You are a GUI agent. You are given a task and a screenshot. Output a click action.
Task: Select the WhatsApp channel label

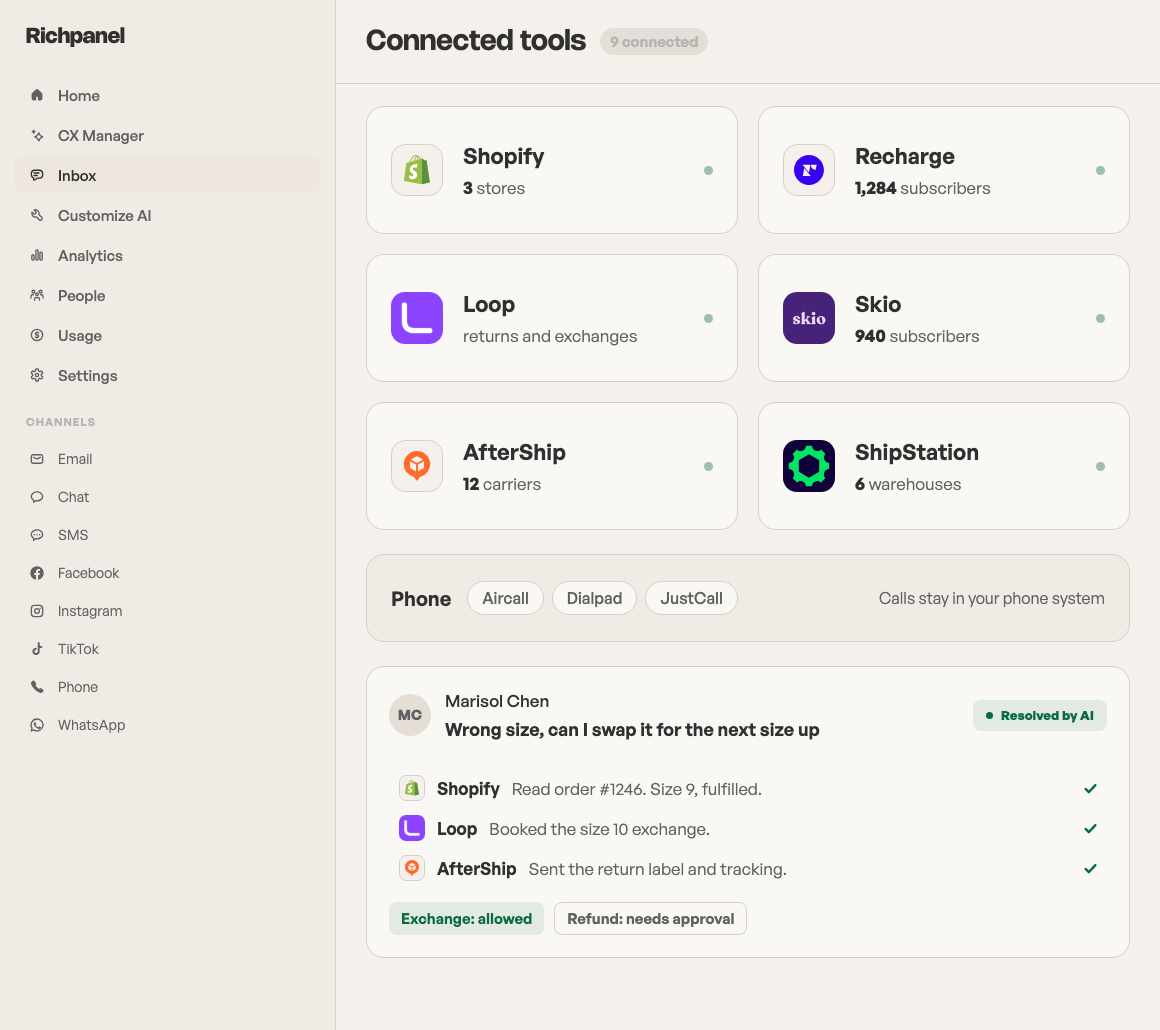[x=91, y=725]
